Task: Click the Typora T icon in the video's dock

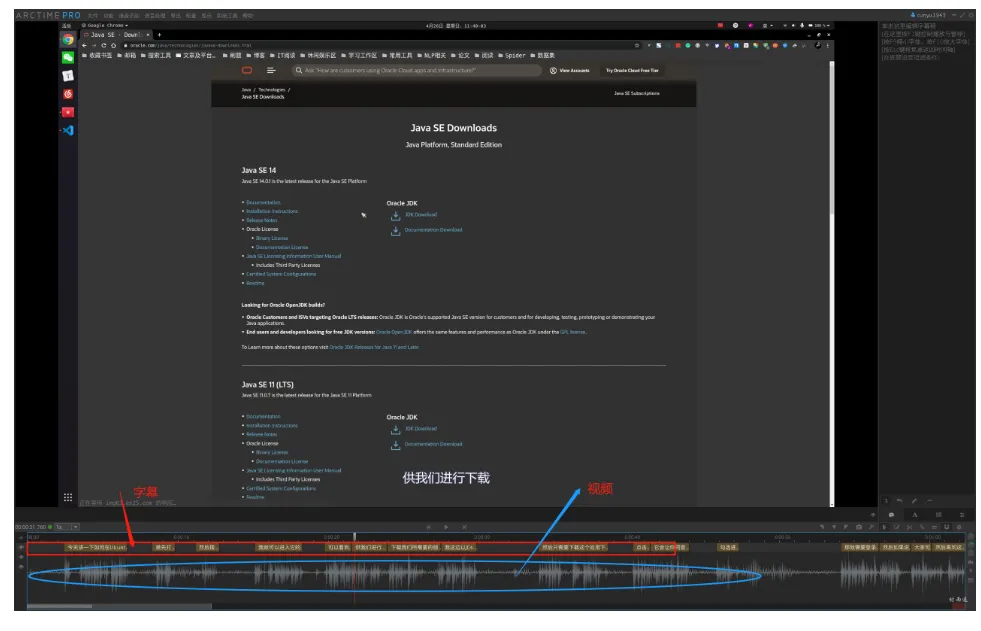Action: [x=68, y=76]
